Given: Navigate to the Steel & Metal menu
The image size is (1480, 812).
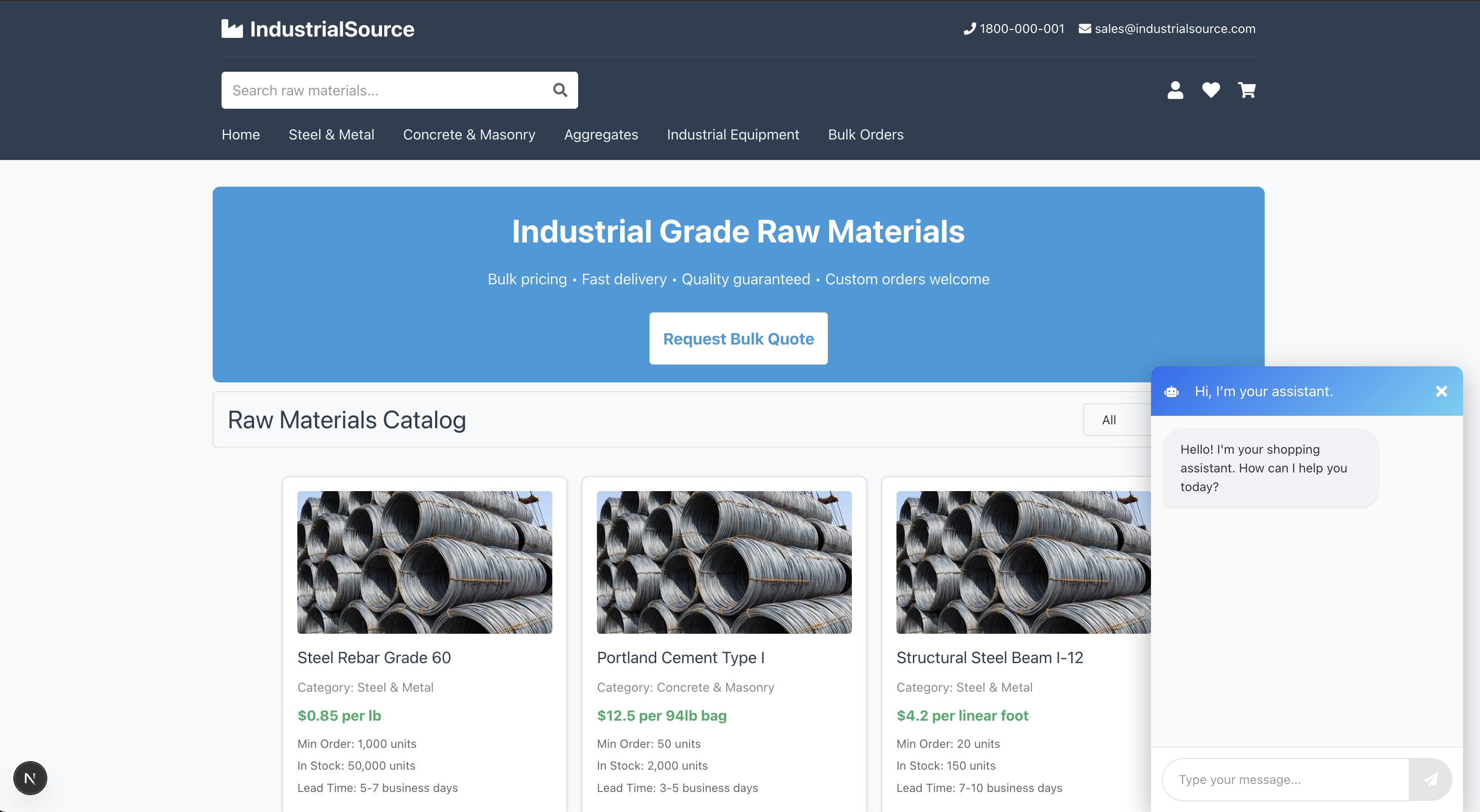Looking at the screenshot, I should pos(332,135).
